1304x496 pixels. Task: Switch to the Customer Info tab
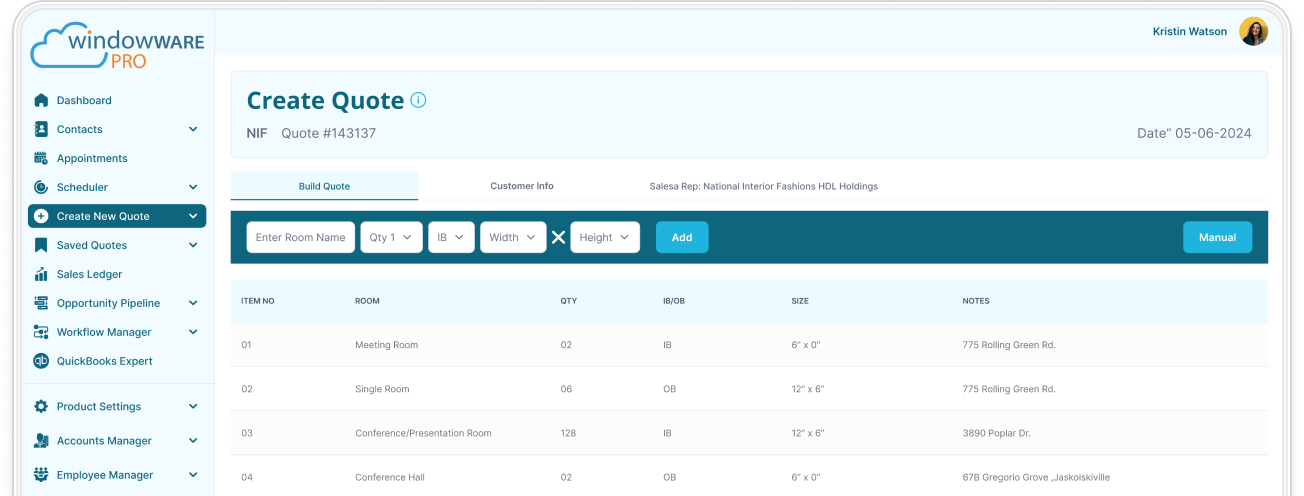521,186
